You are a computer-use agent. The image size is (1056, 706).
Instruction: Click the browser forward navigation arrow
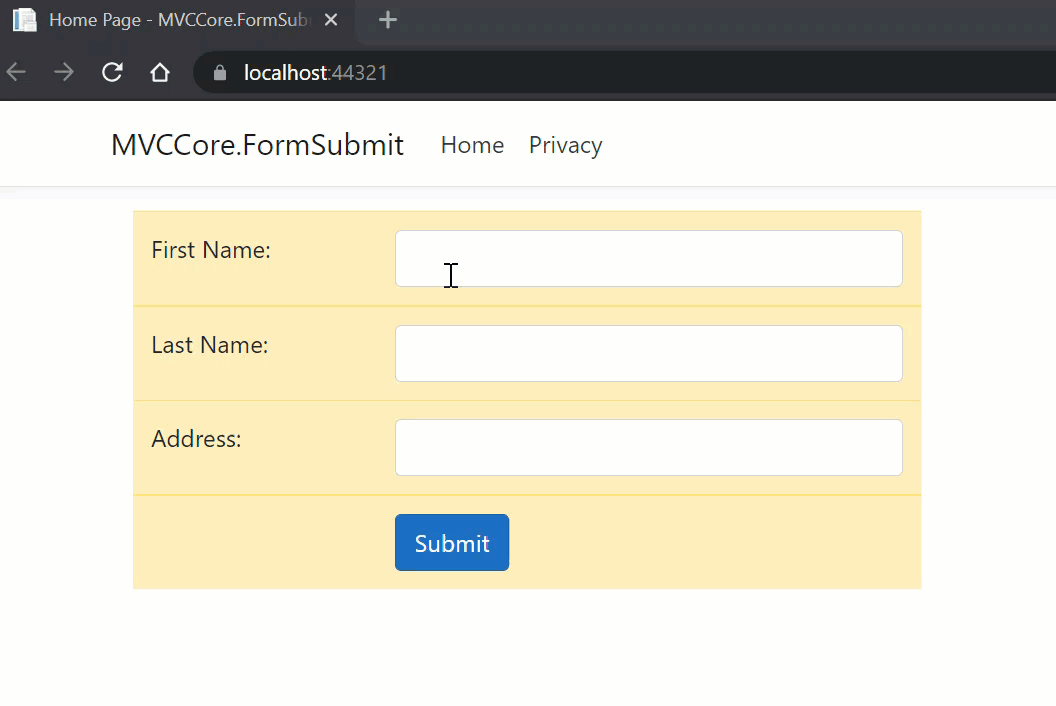tap(62, 71)
